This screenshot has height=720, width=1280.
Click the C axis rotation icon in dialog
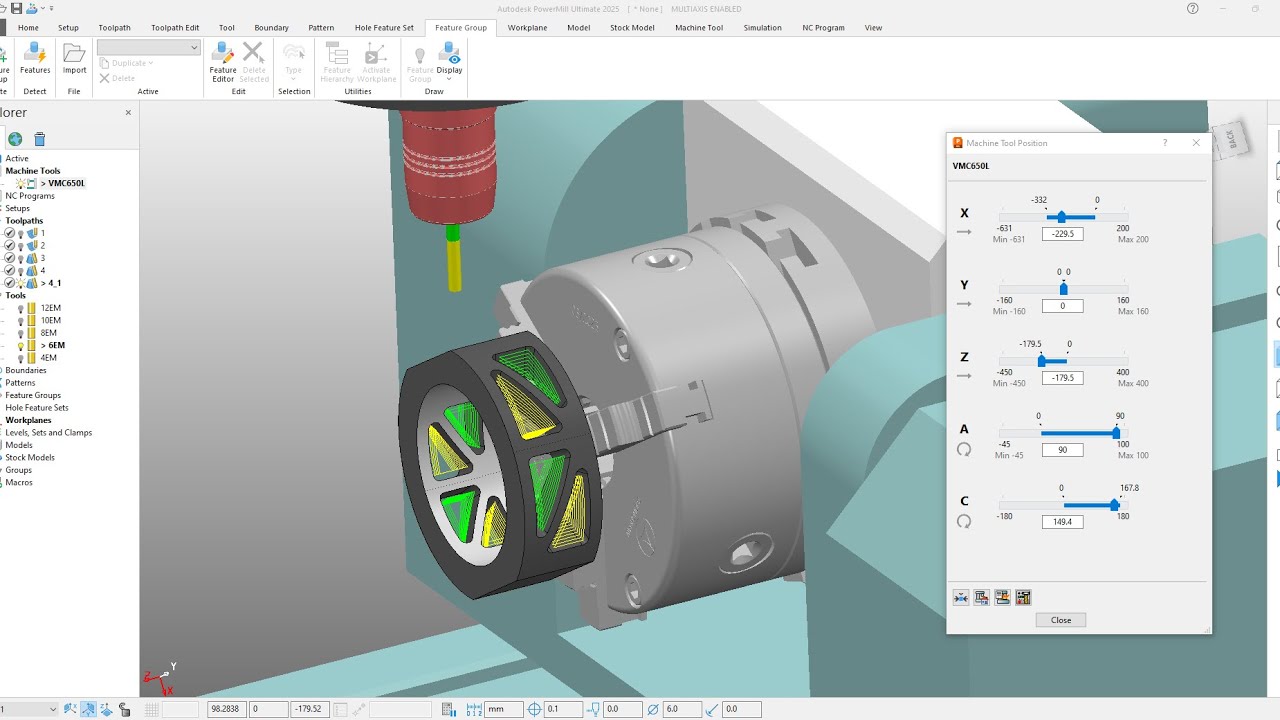pos(964,521)
